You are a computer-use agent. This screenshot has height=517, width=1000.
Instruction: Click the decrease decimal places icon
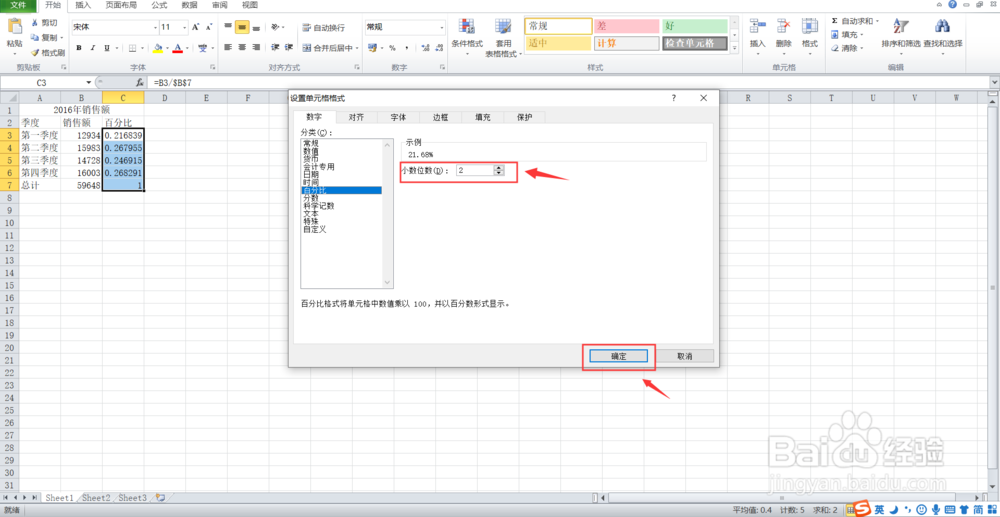[437, 48]
